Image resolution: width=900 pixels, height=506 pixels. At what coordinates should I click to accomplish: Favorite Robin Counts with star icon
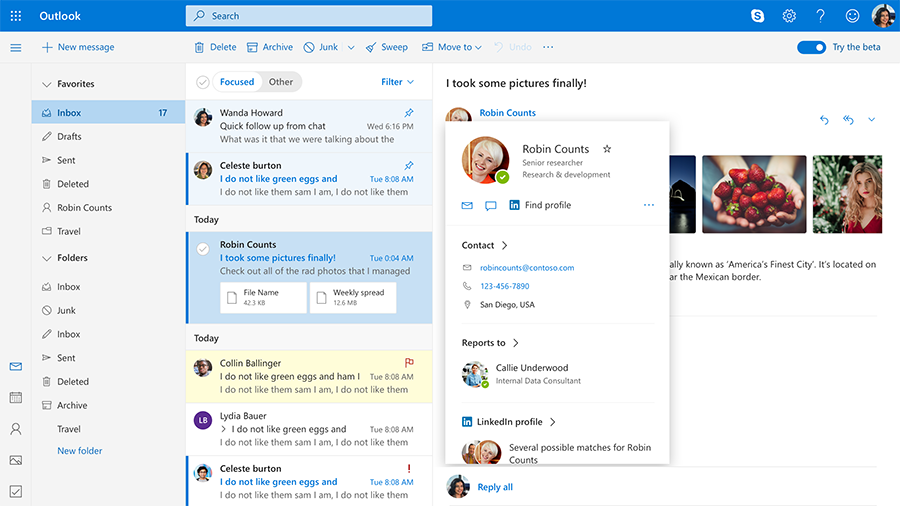pyautogui.click(x=607, y=149)
